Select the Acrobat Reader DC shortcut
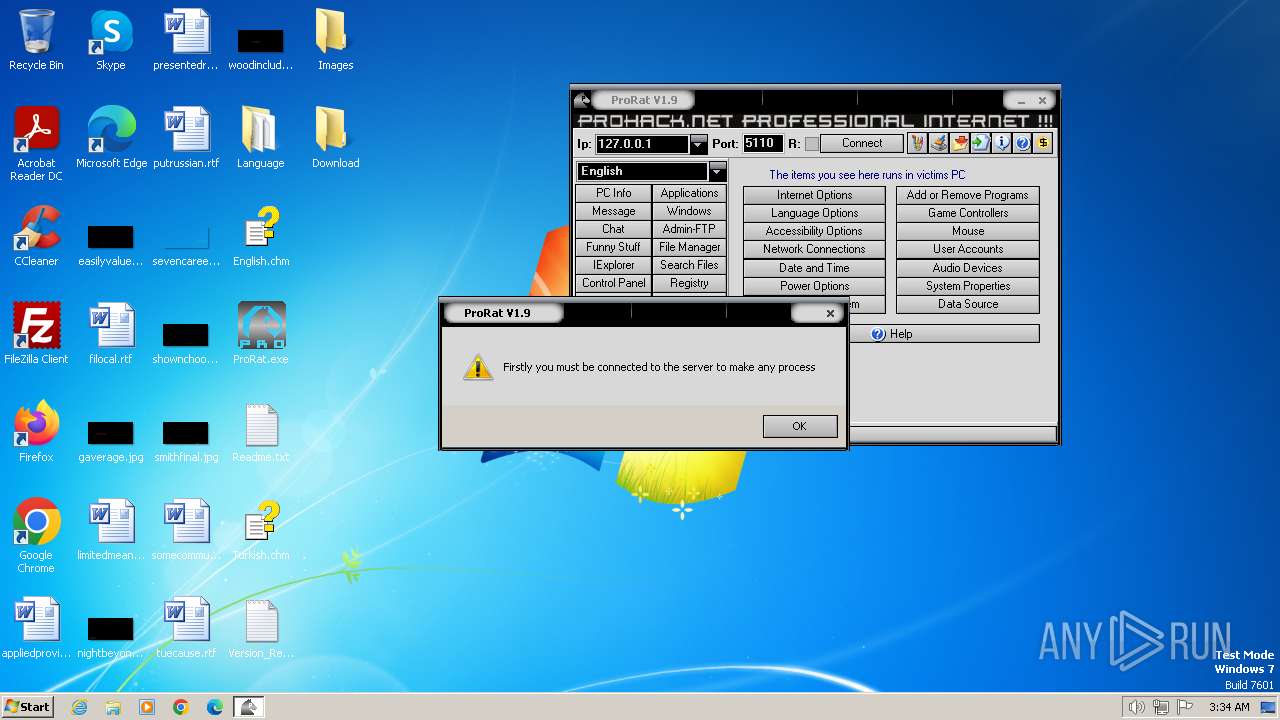The height and width of the screenshot is (720, 1280). click(36, 144)
